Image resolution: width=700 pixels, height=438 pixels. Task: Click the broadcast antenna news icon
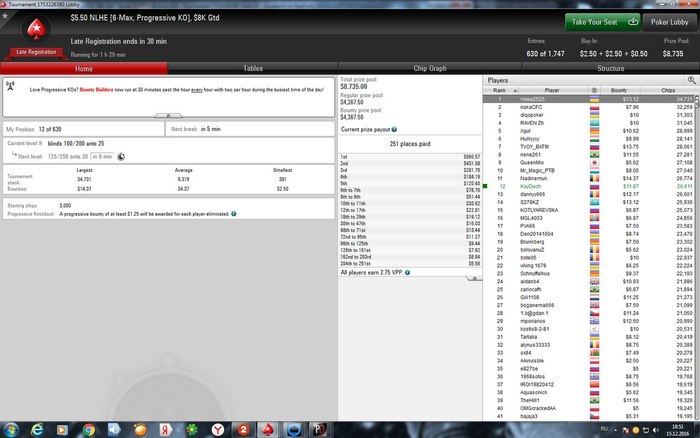click(11, 86)
